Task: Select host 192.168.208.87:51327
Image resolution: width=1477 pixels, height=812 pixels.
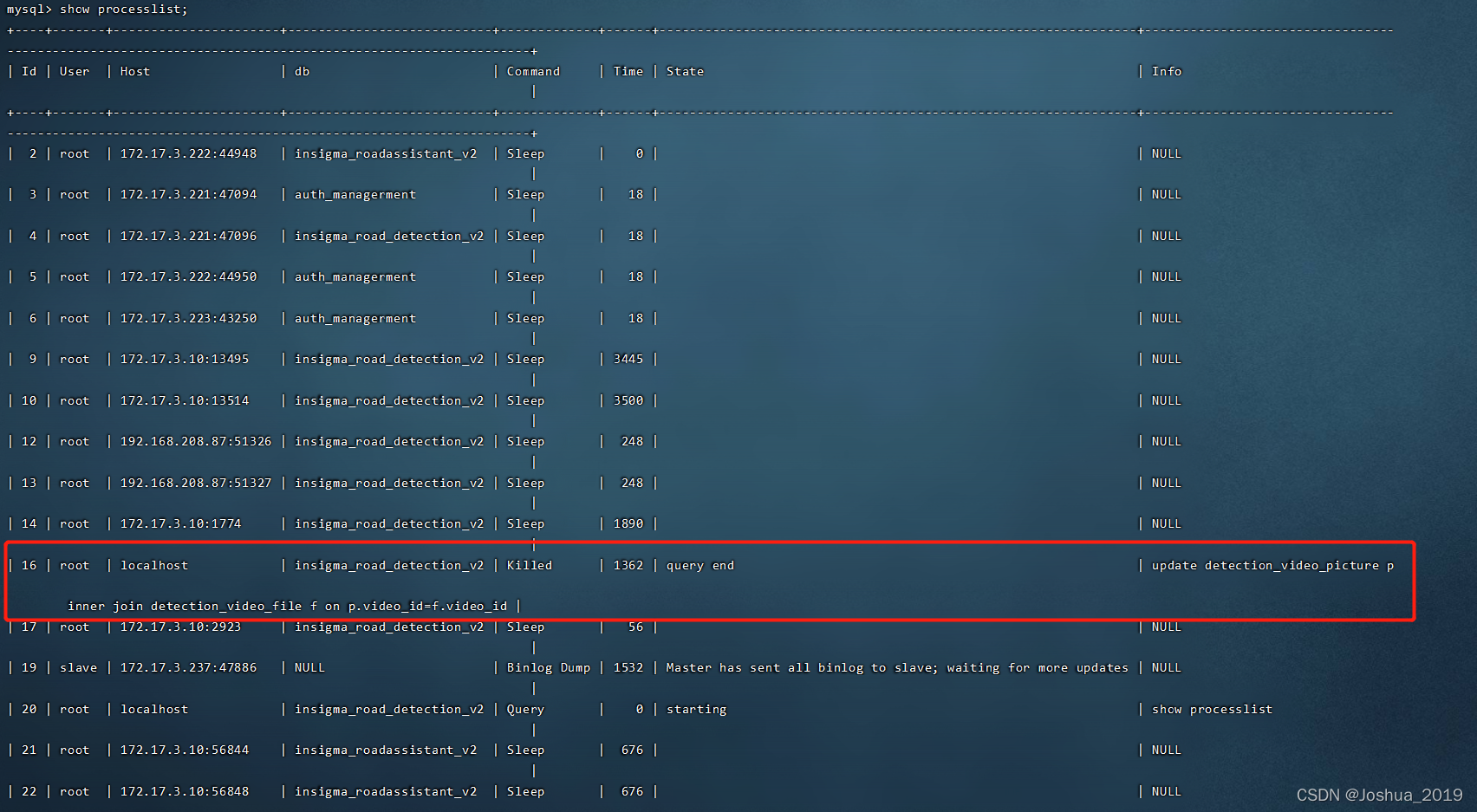Action: 196,484
